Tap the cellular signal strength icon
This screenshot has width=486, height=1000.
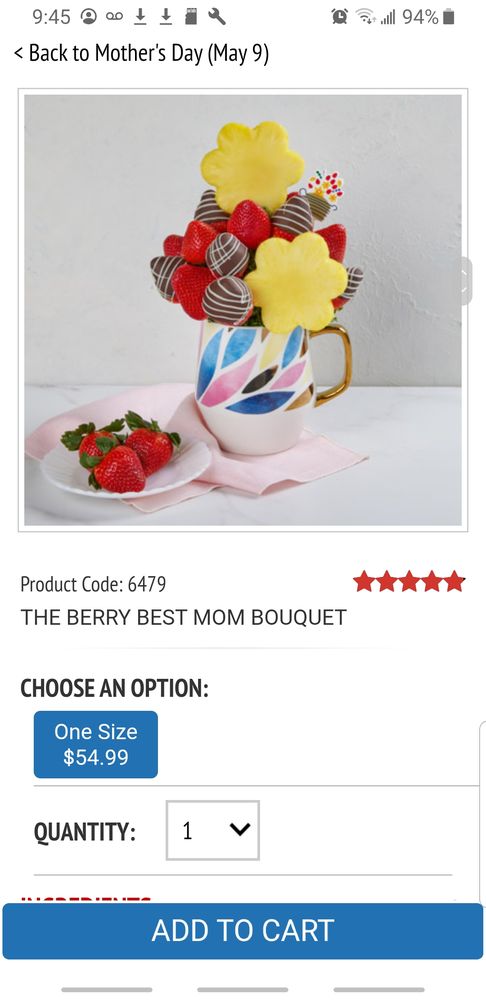pyautogui.click(x=388, y=18)
